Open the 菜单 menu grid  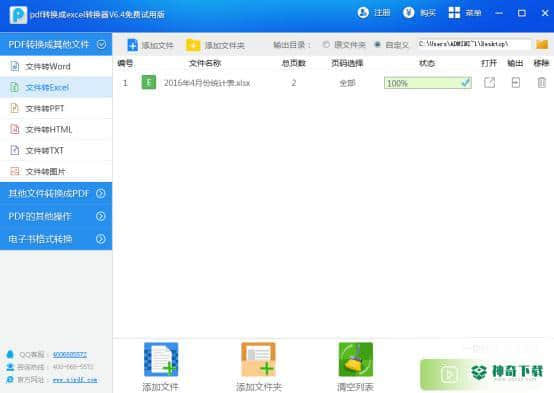pyautogui.click(x=465, y=13)
